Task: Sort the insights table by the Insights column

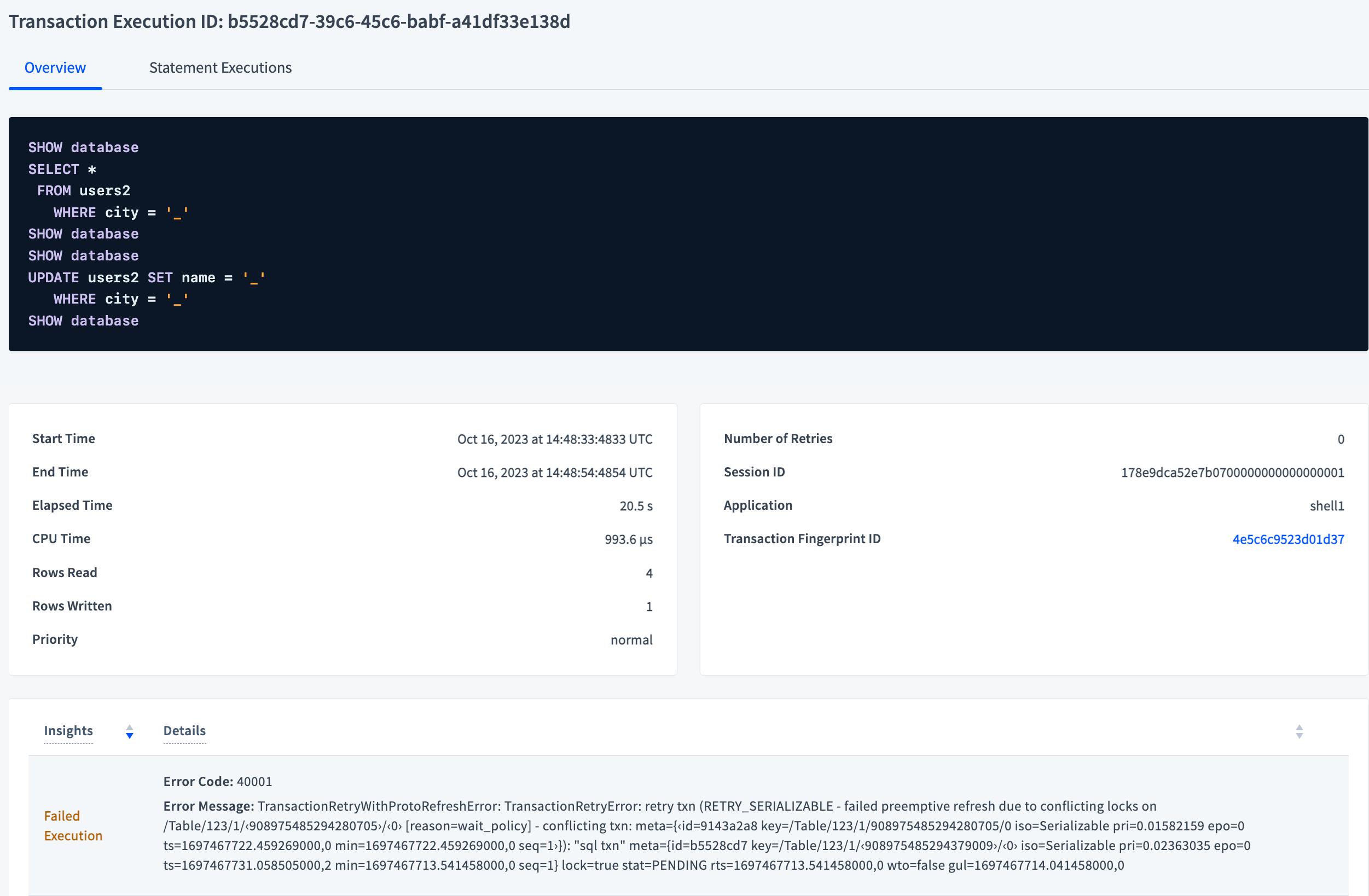Action: click(68, 731)
